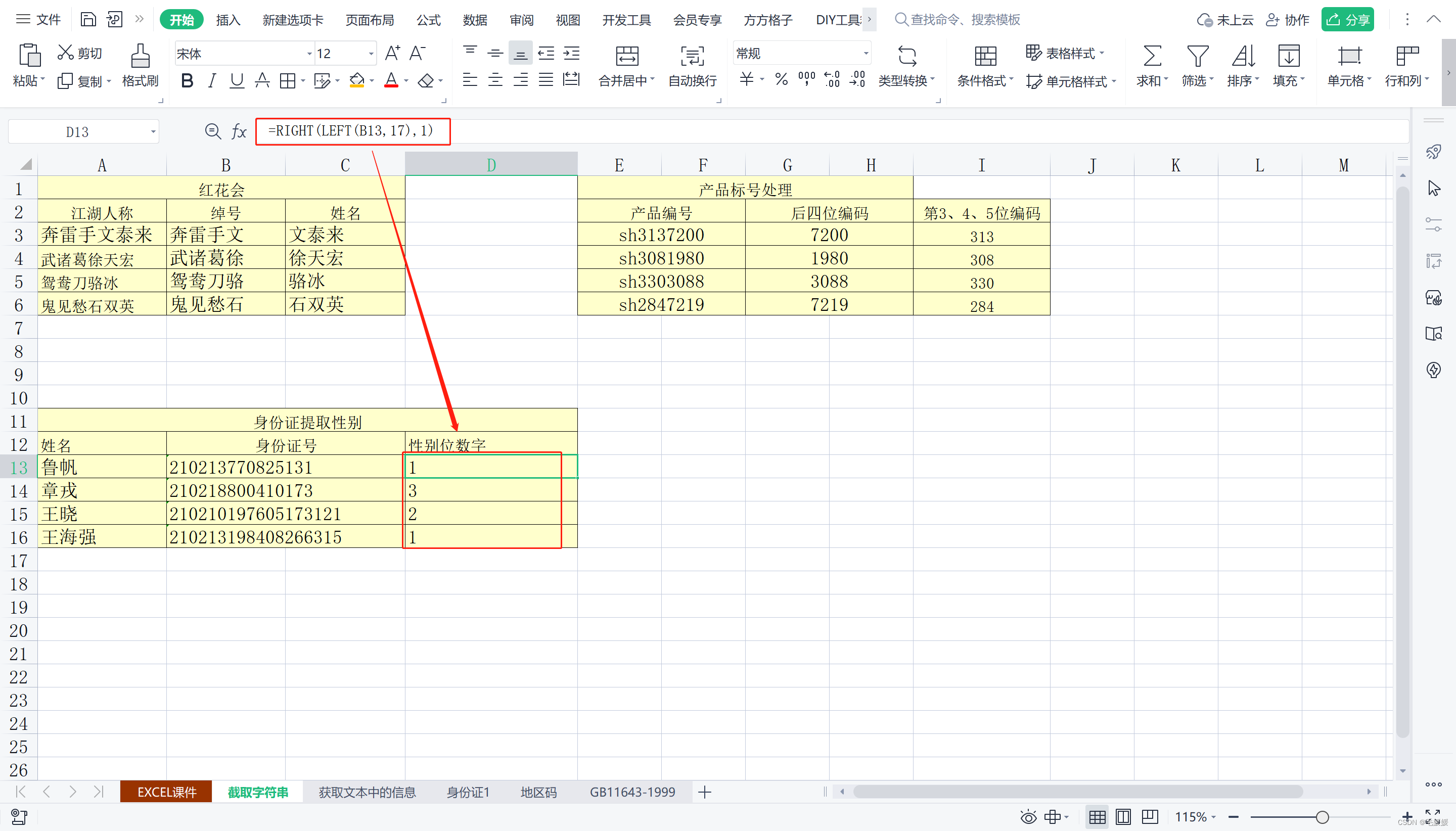1456x831 pixels.
Task: Toggle Bold formatting
Action: [187, 81]
